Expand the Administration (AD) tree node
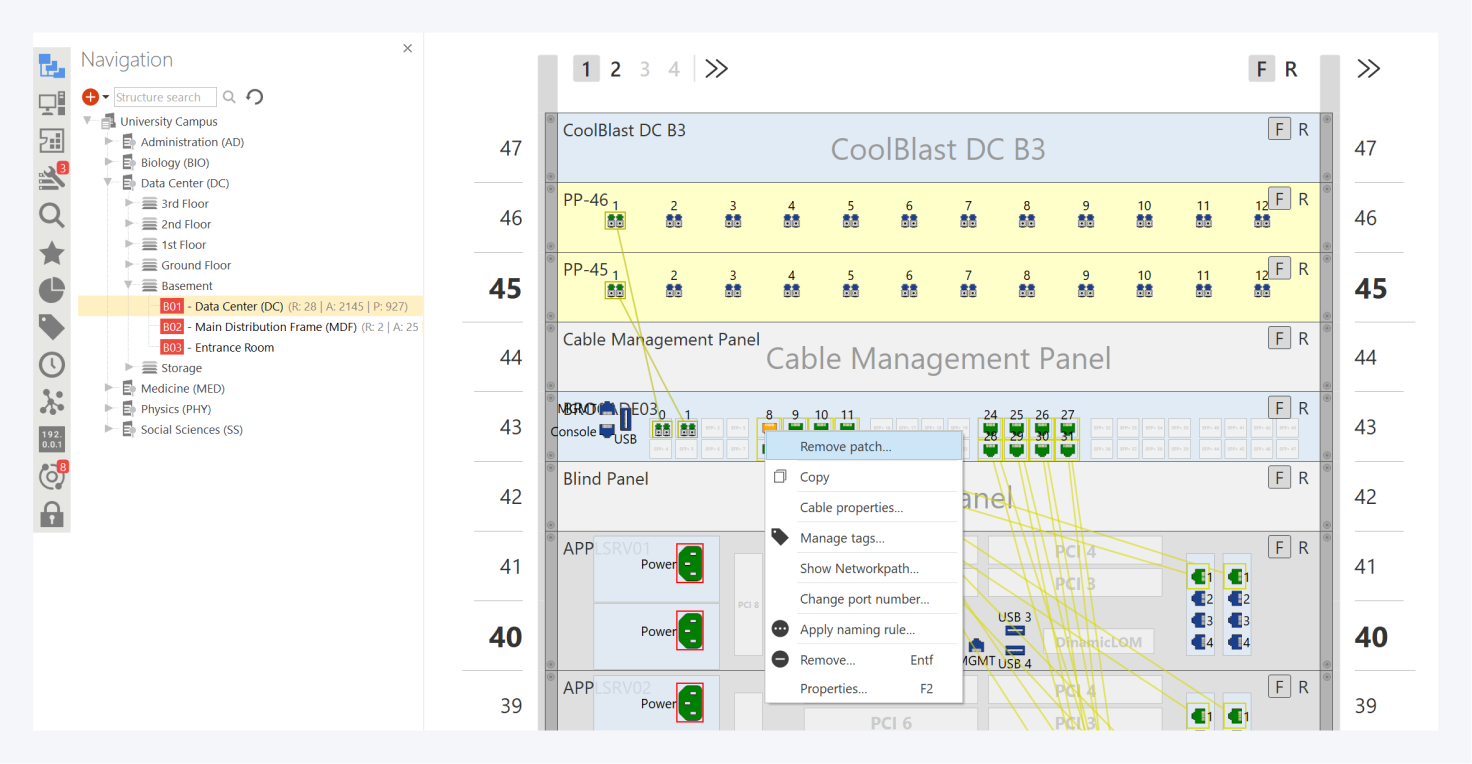This screenshot has width=1472, height=764. click(x=109, y=142)
